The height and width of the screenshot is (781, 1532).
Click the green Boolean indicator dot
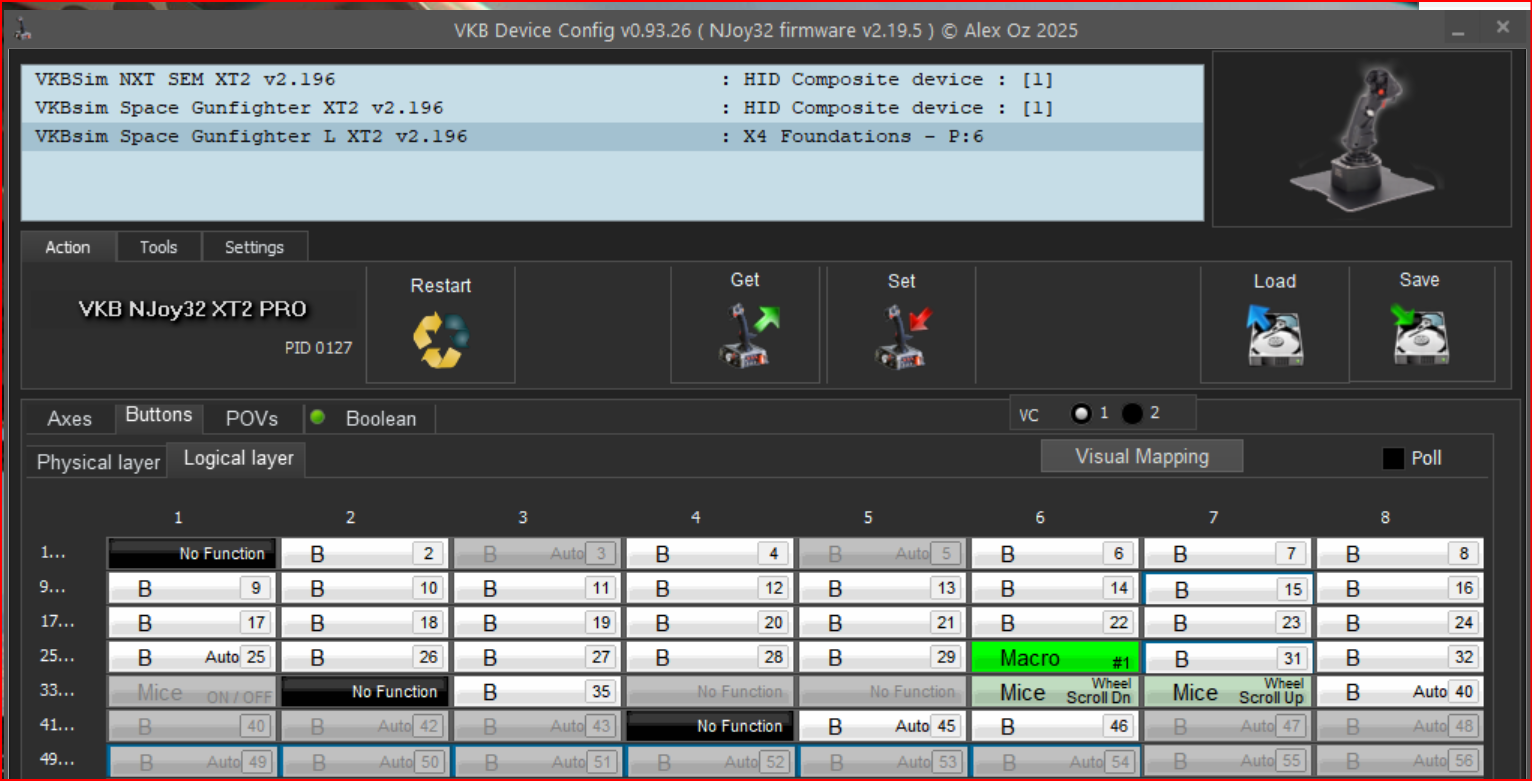coord(318,418)
